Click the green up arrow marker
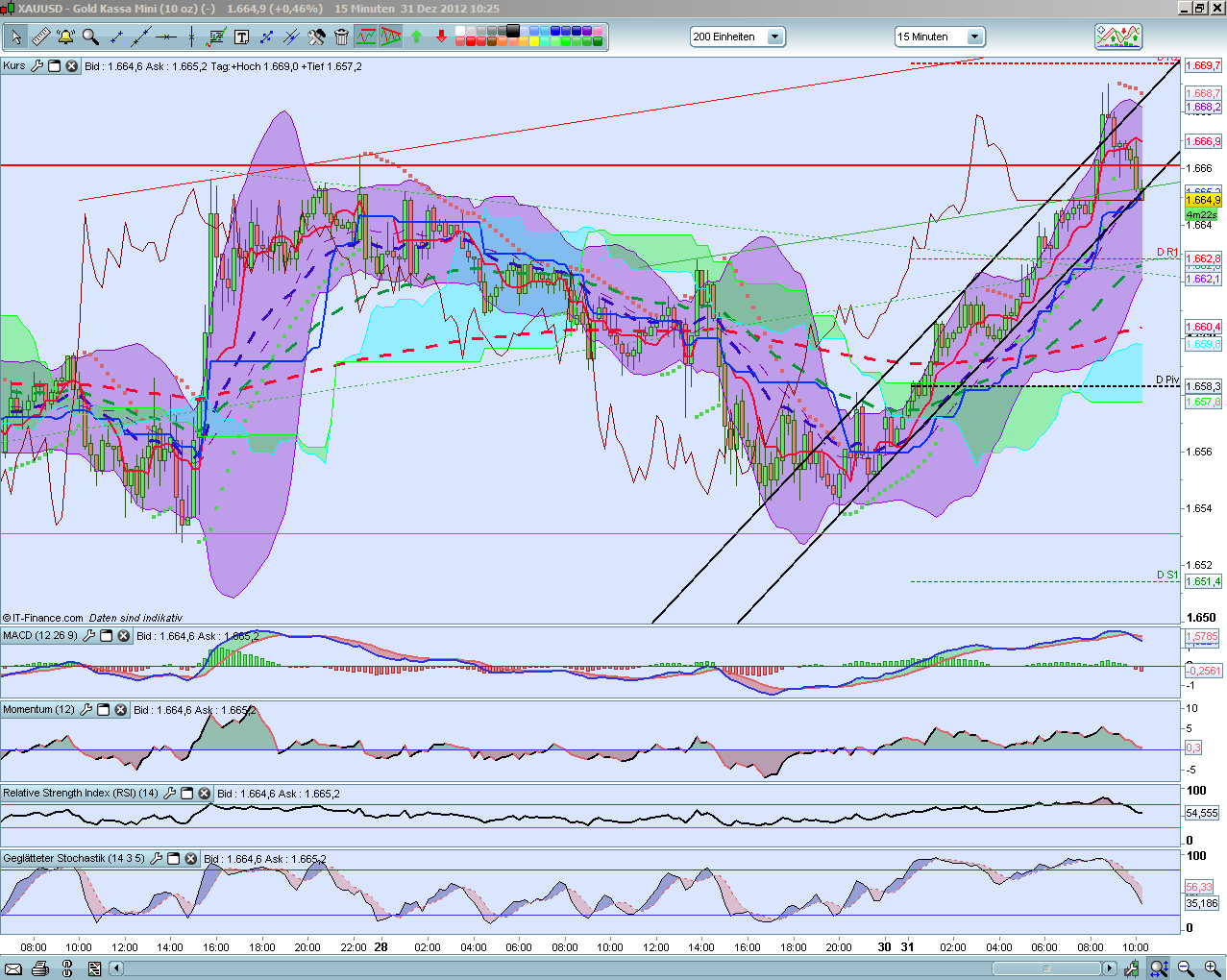The height and width of the screenshot is (980, 1227). click(x=416, y=37)
